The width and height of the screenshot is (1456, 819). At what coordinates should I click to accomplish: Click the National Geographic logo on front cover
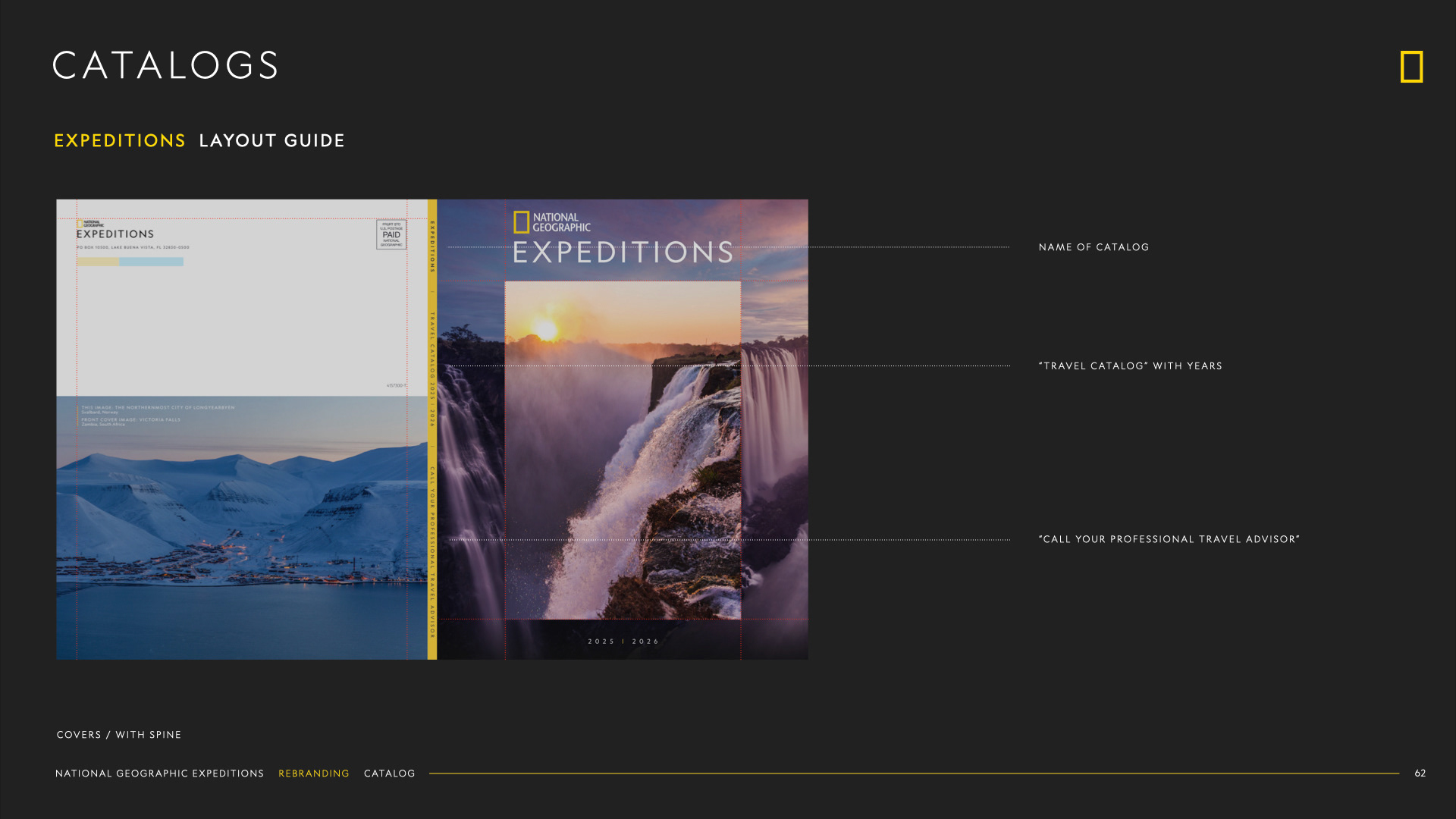(x=552, y=222)
